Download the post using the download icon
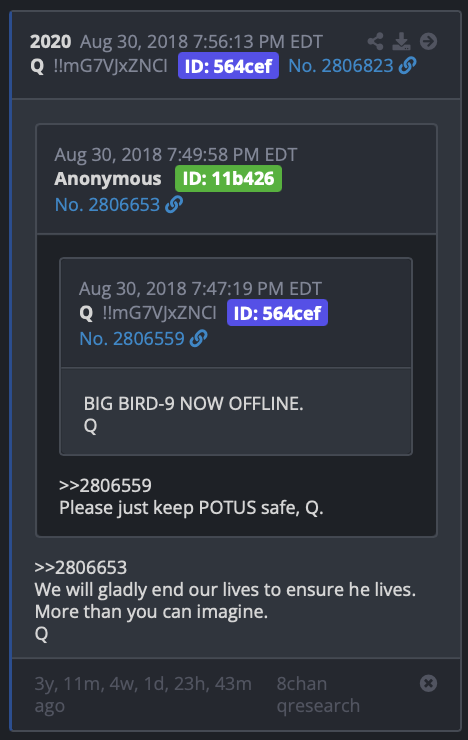 click(401, 42)
